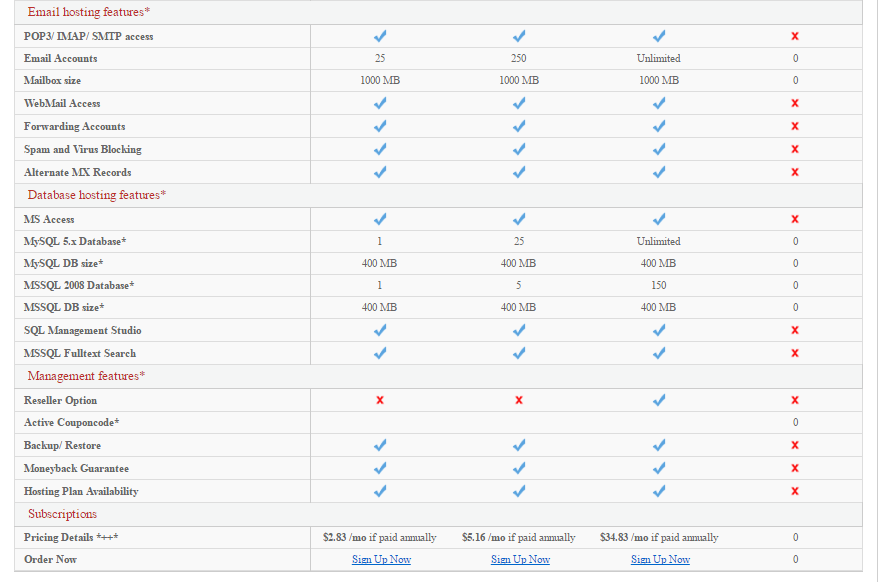Screen dimensions: 878x582
Task: Click Unlimited in Email Accounts row
Action: pyautogui.click(x=658, y=58)
